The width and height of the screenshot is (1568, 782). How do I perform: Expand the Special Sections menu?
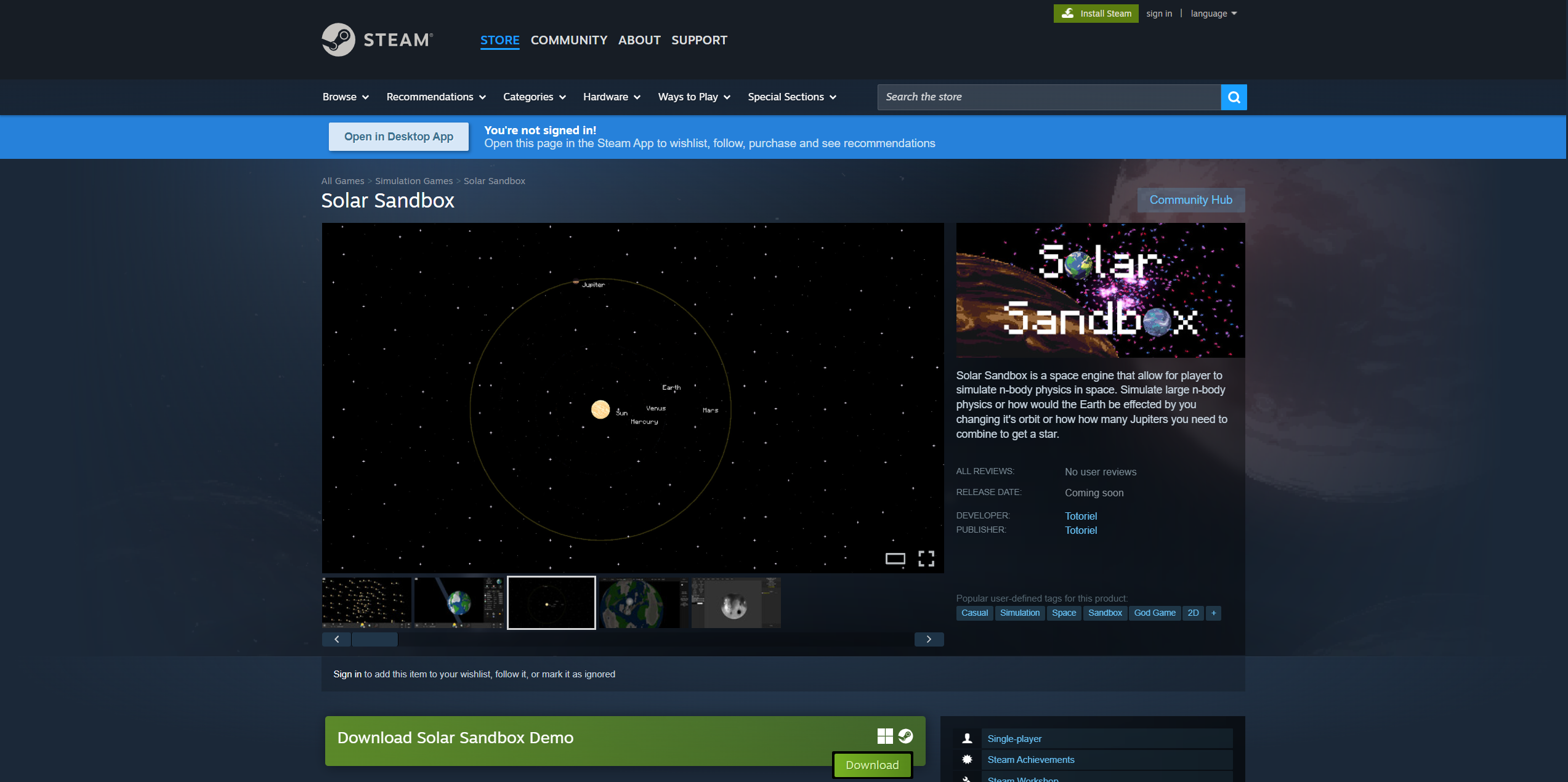click(x=791, y=97)
